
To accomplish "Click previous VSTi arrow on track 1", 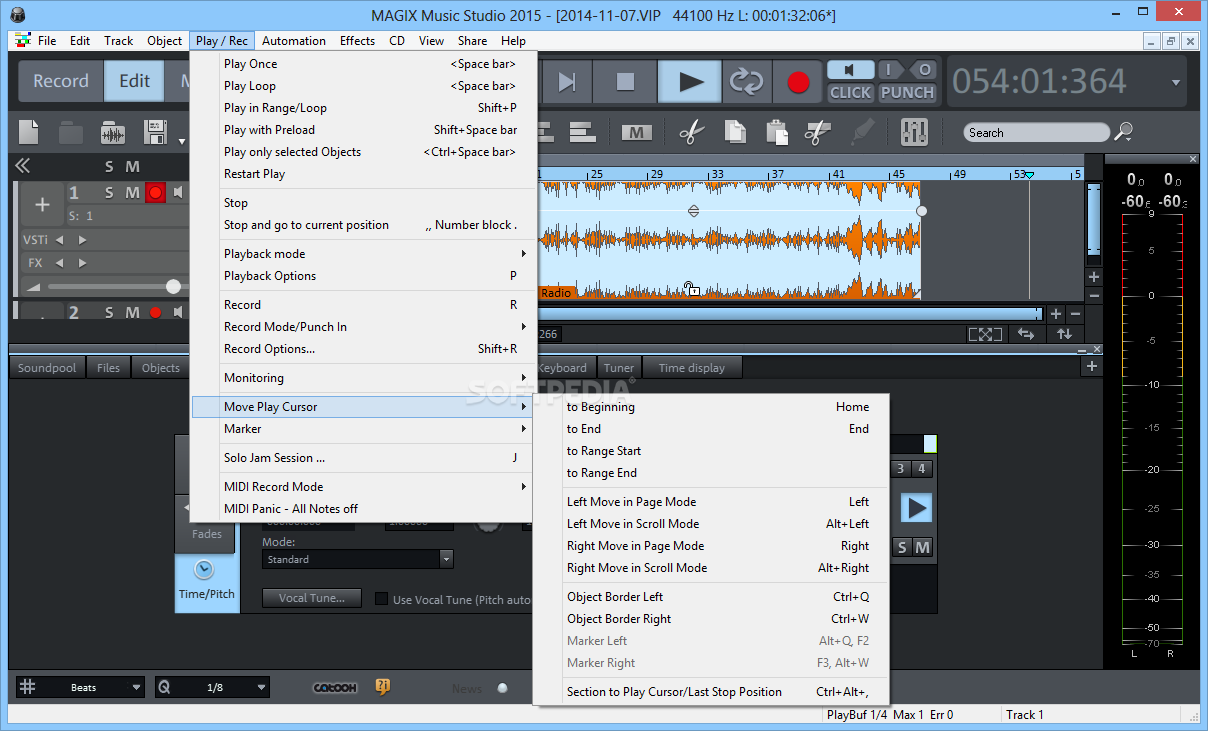I will pos(59,240).
